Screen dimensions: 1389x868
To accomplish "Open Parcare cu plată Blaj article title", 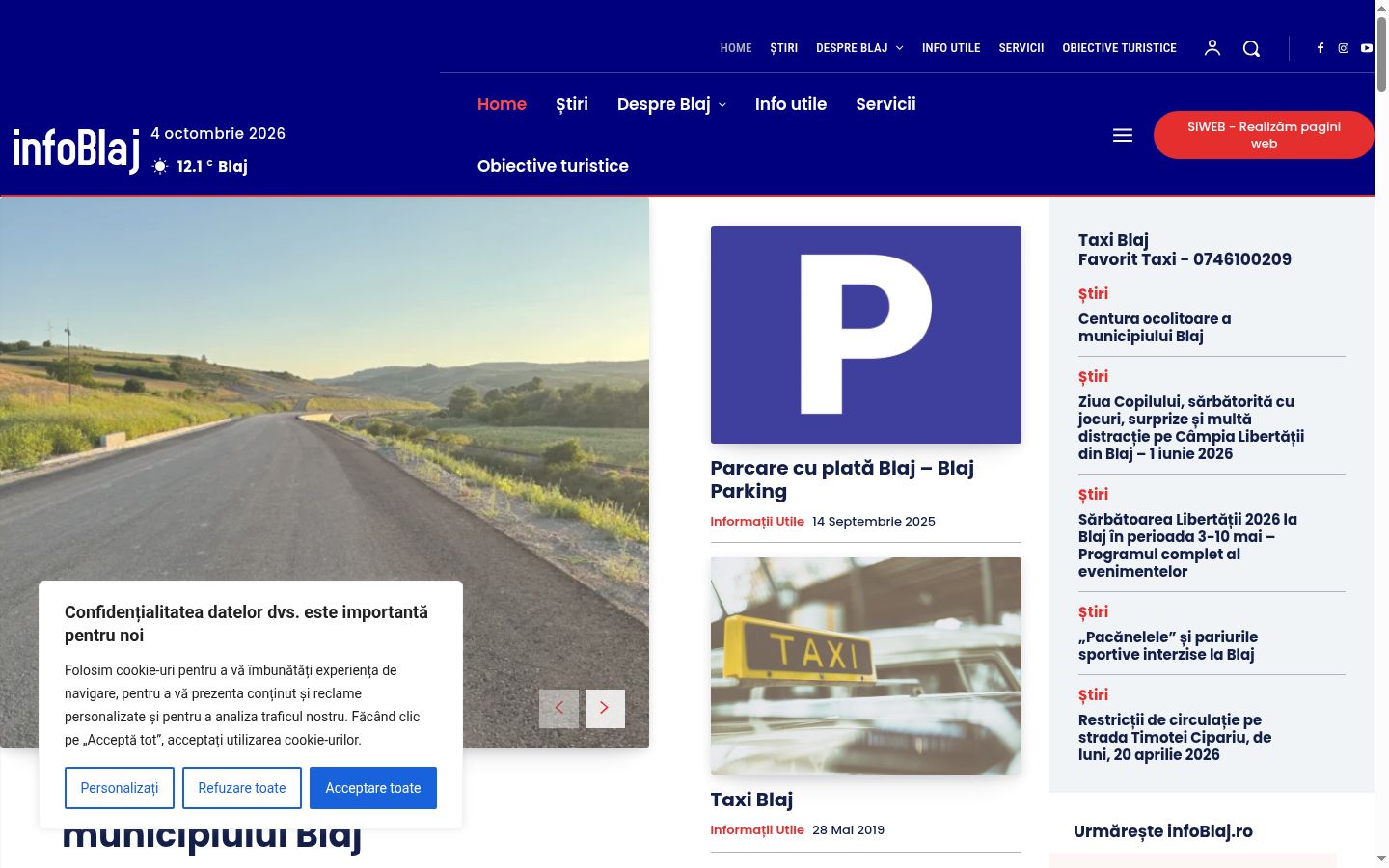I will pyautogui.click(x=842, y=479).
